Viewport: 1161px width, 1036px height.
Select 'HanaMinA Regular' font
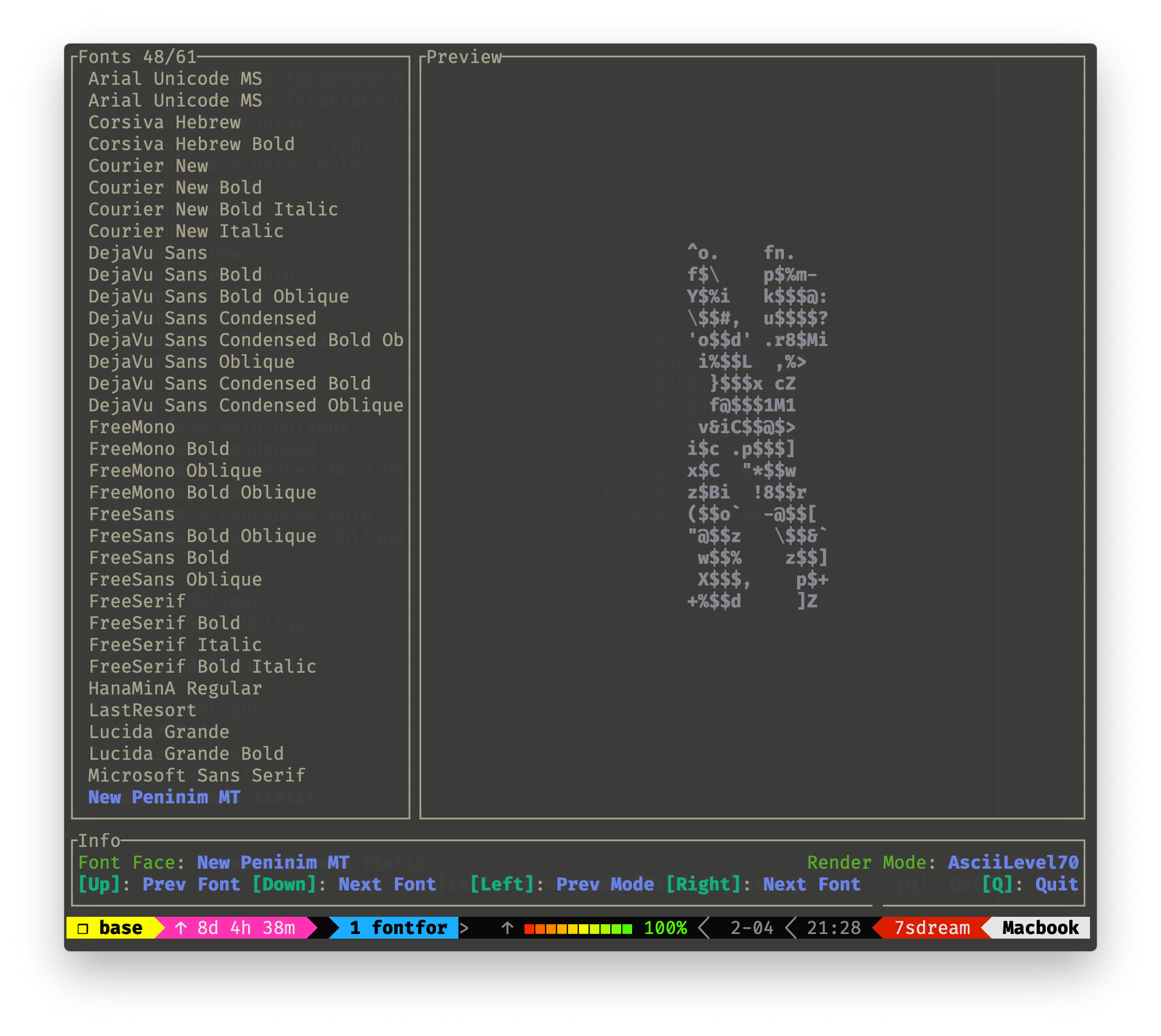[175, 688]
